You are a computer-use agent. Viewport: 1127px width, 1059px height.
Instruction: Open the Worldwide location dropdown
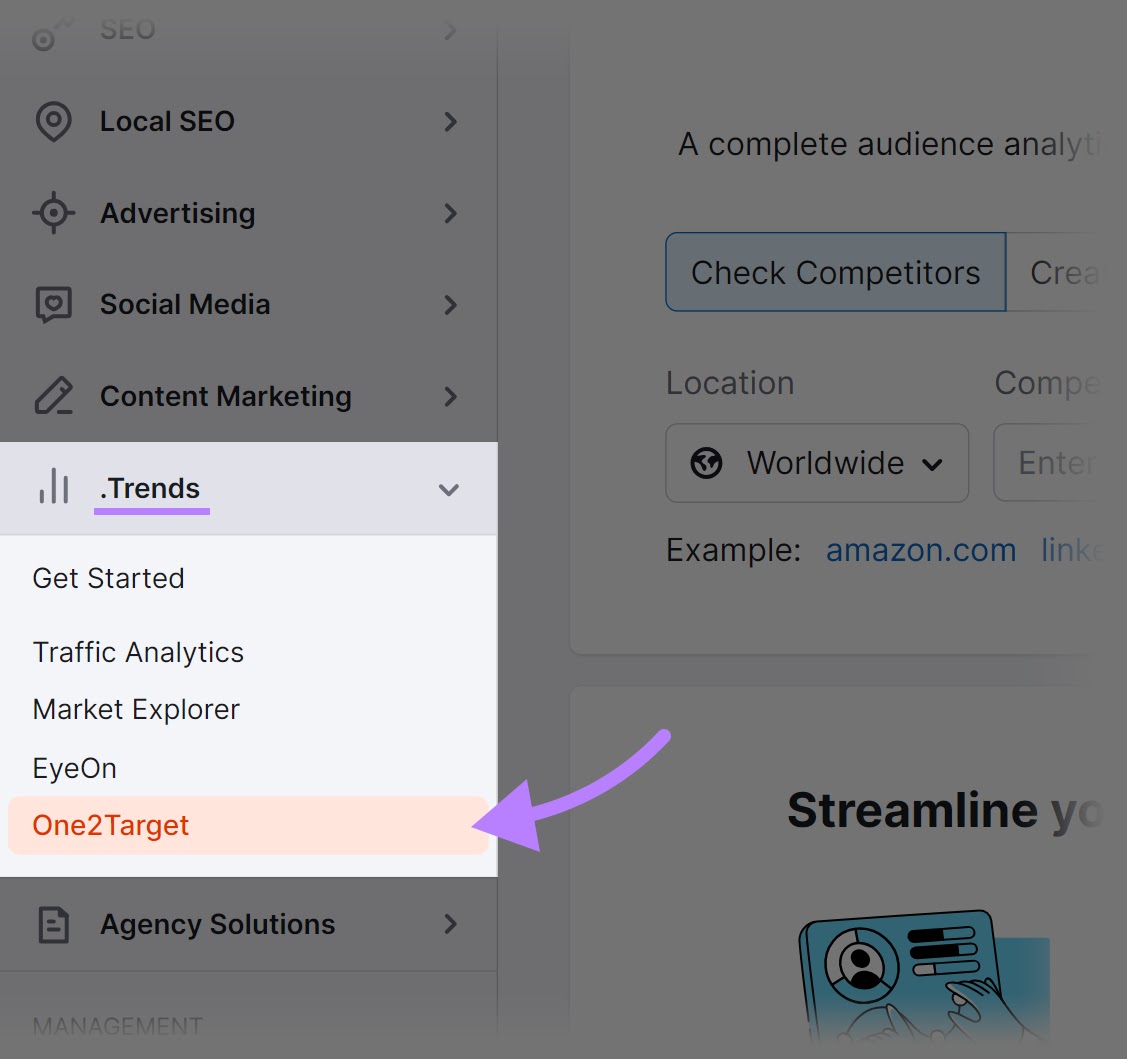(x=817, y=463)
